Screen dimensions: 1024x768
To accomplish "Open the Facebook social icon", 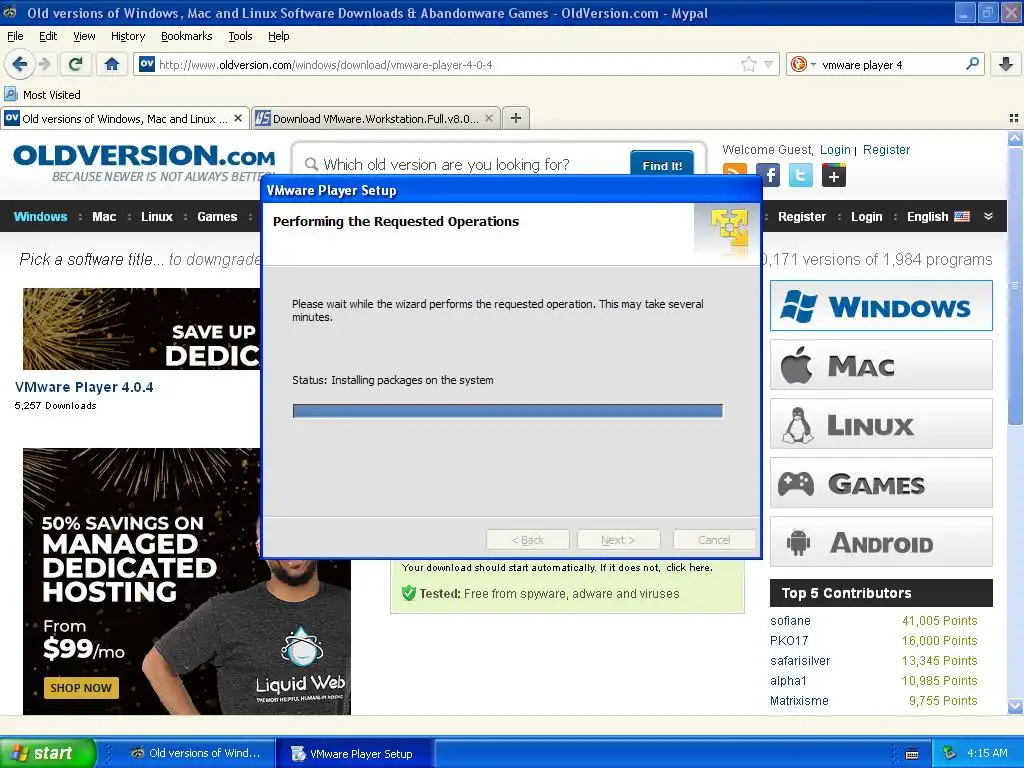I will pos(768,174).
